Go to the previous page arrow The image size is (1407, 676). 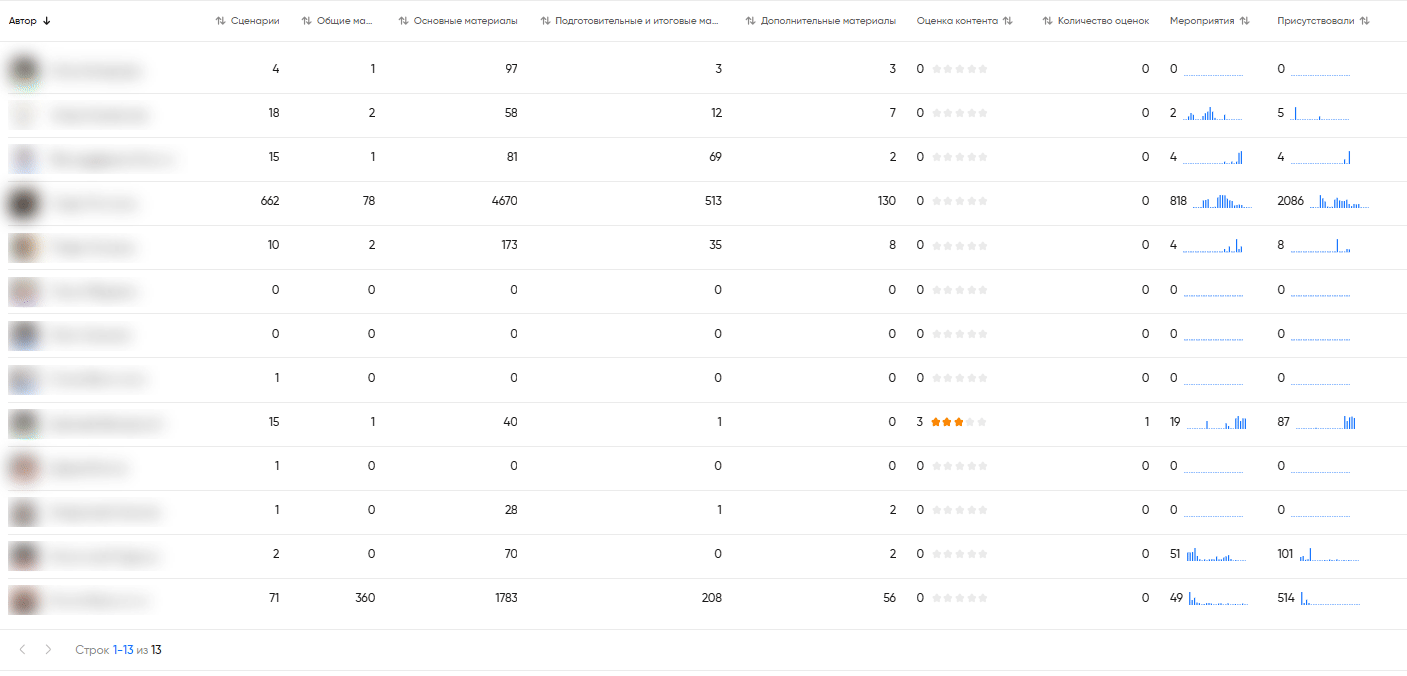click(x=23, y=650)
